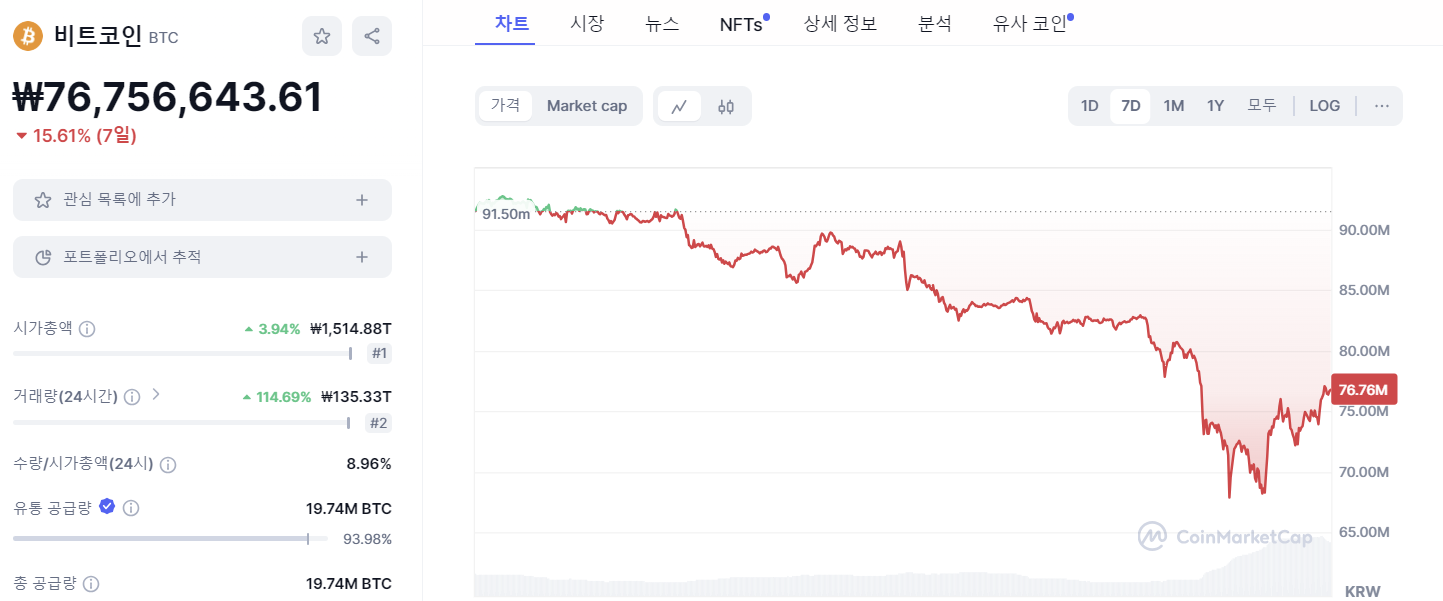Open the 뉴스 tab
Viewport: 1443px width, 601px height.
(662, 24)
